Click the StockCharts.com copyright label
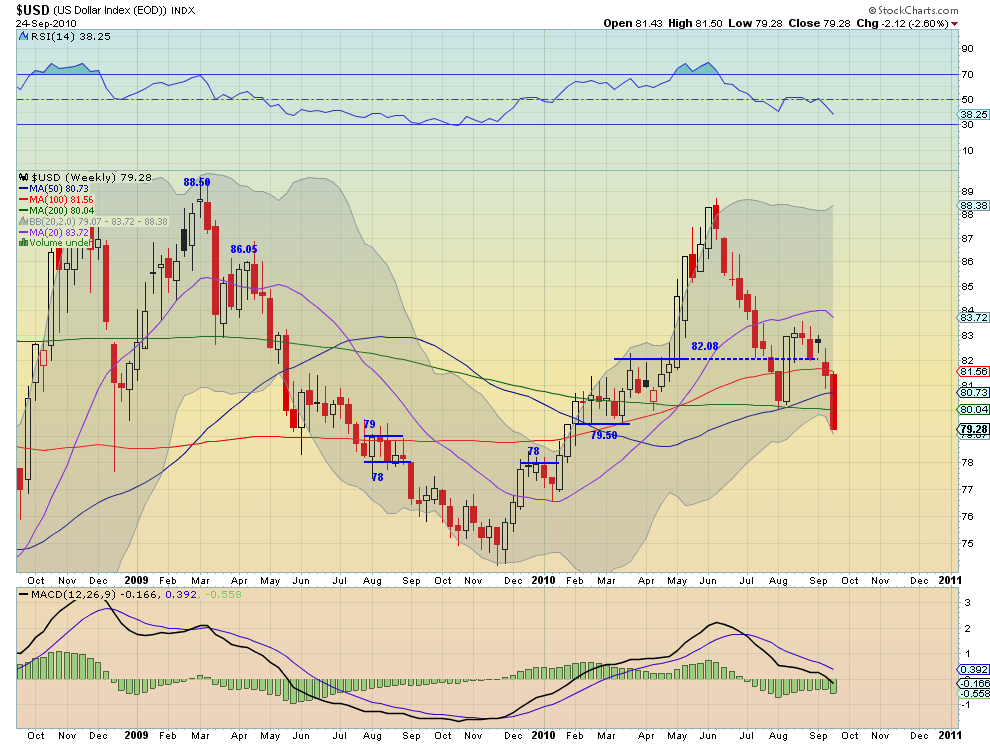Screen dimensions: 990x744 pyautogui.click(x=913, y=10)
